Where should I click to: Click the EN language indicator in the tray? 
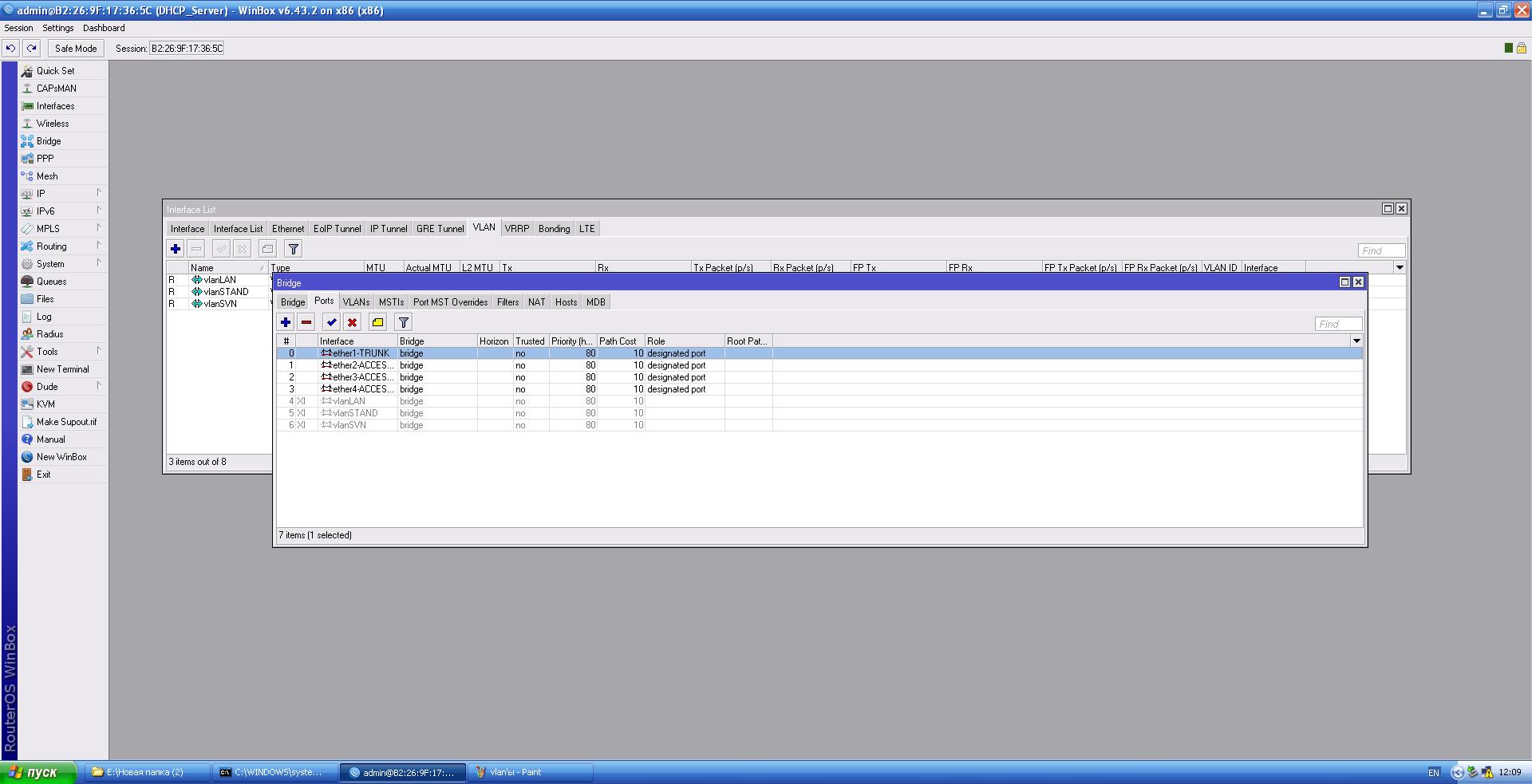1433,772
